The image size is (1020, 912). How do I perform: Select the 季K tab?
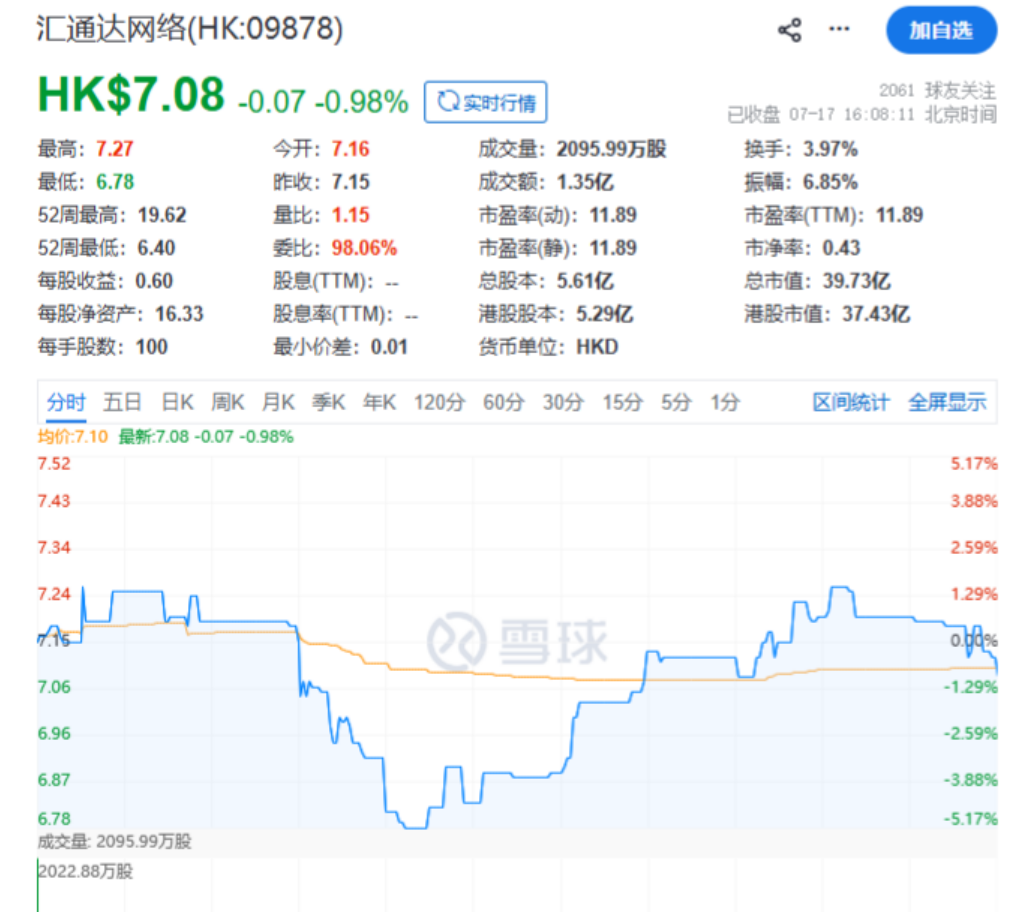pos(329,403)
